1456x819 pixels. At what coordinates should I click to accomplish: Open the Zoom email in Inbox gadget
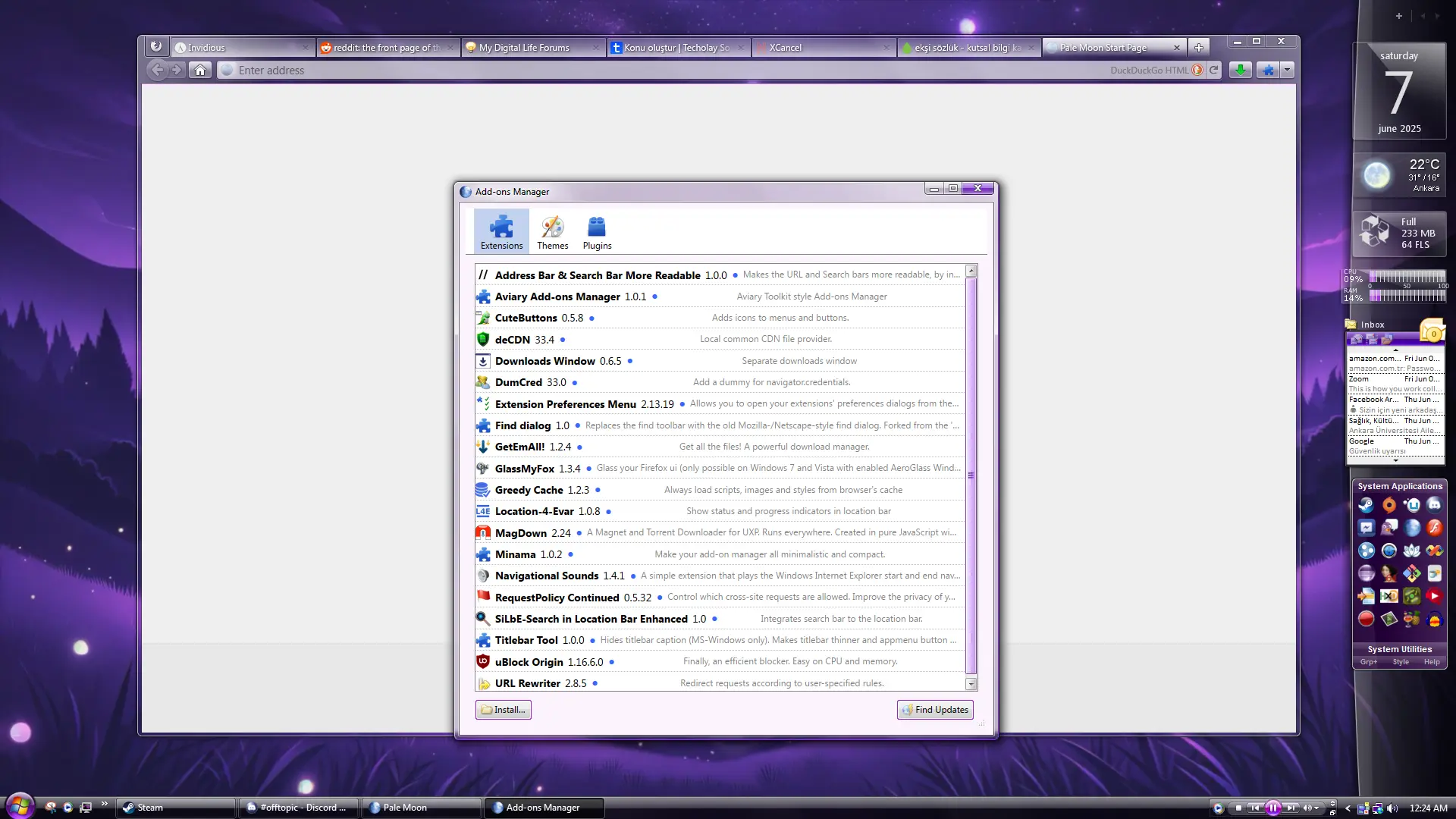[1395, 384]
